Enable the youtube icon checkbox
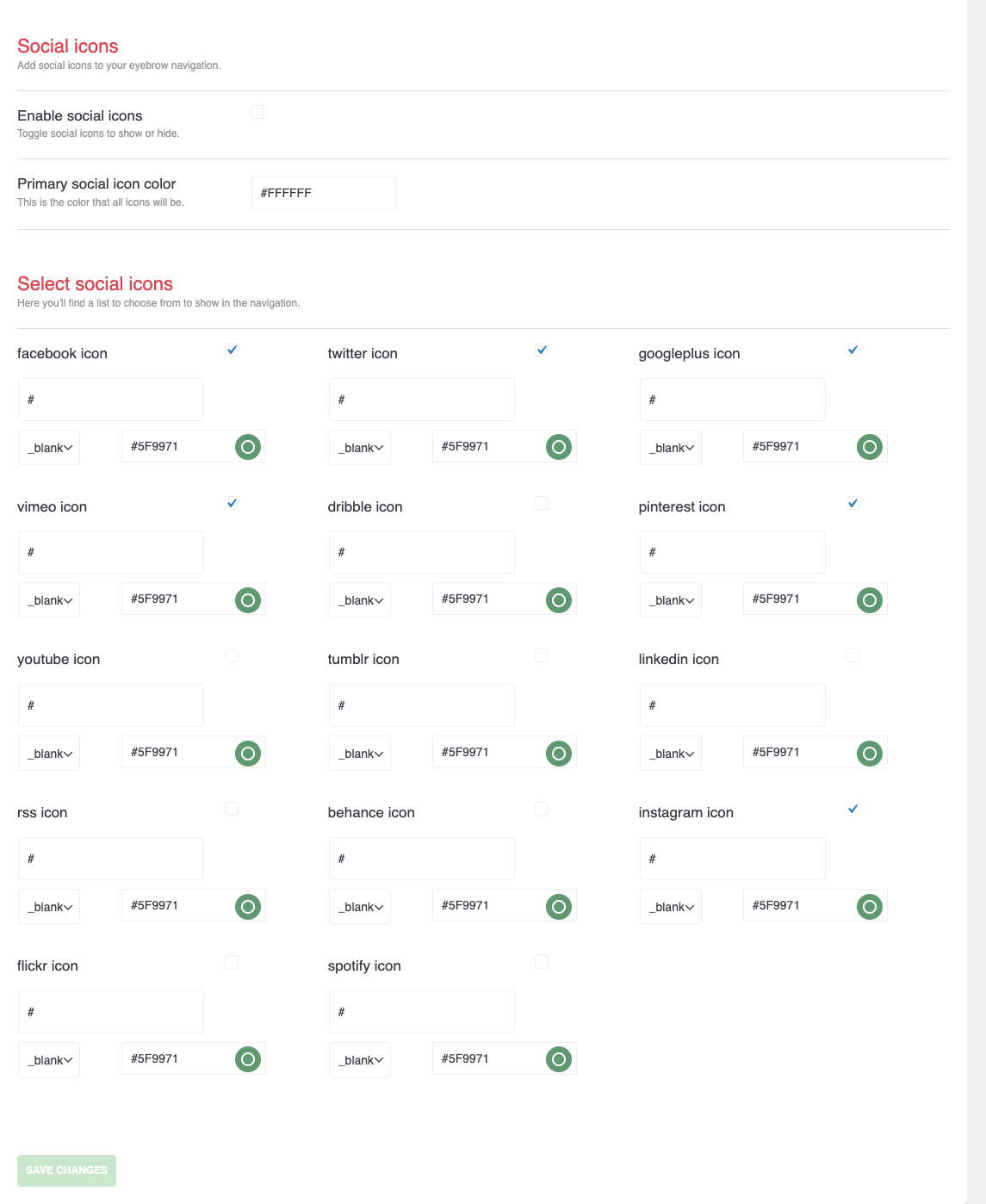This screenshot has height=1204, width=986. pos(232,655)
